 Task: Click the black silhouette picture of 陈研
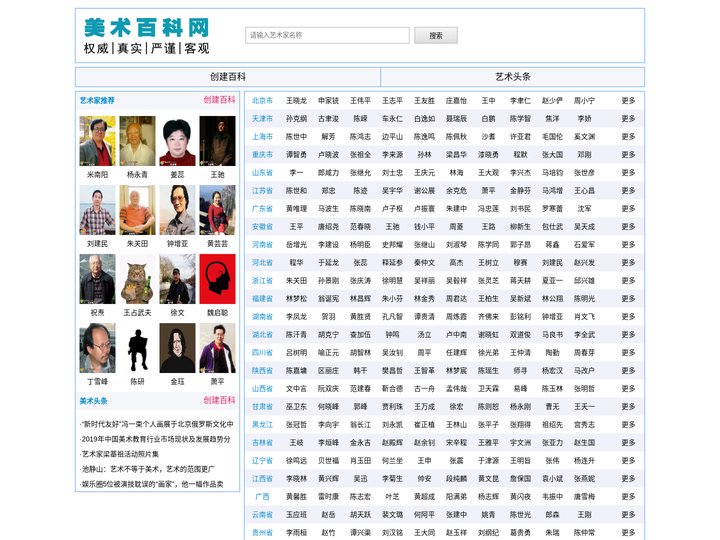coord(137,348)
